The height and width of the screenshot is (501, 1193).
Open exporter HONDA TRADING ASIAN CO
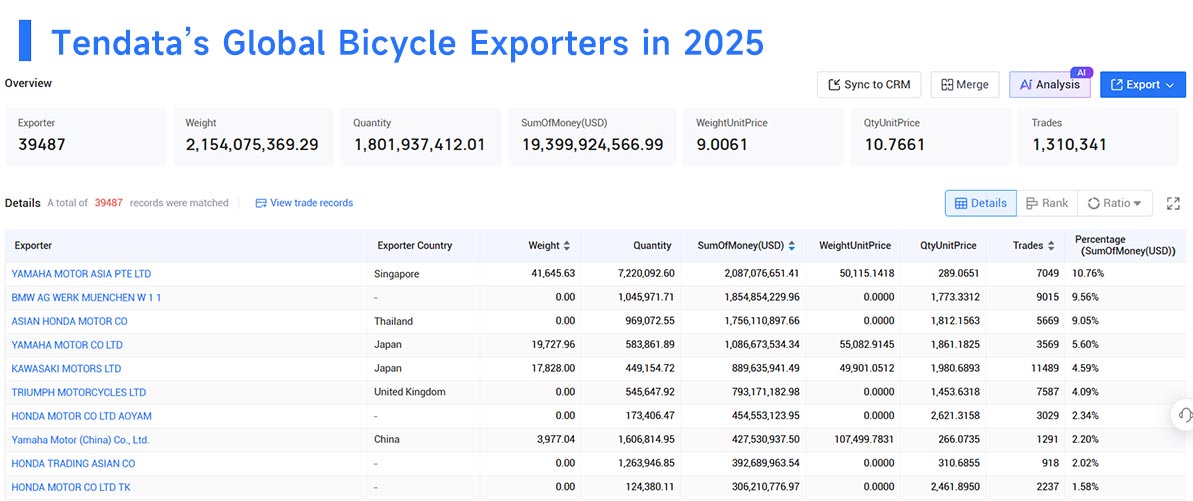(74, 463)
